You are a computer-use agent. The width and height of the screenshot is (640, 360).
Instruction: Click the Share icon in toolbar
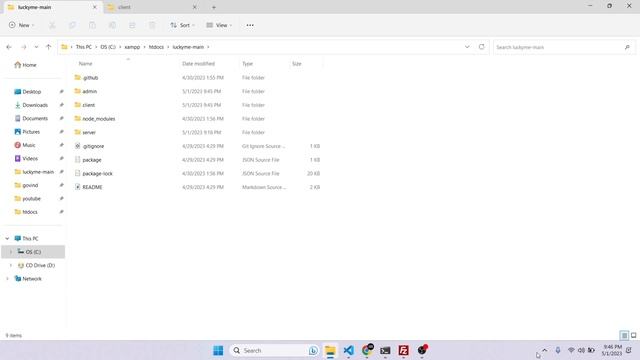[132, 25]
